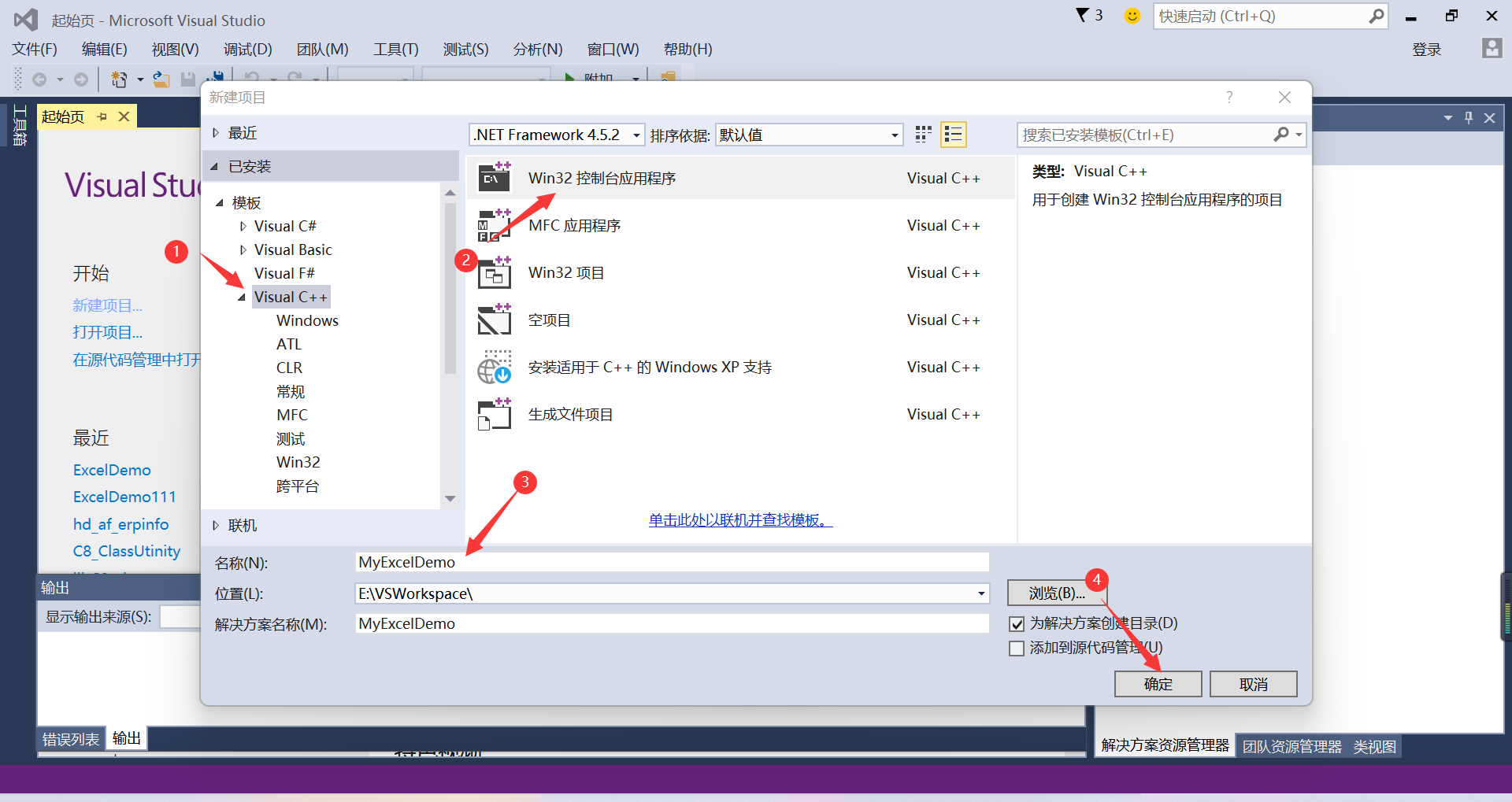Open the 调试(D) menu
Screen dimensions: 1512x802
[248, 50]
